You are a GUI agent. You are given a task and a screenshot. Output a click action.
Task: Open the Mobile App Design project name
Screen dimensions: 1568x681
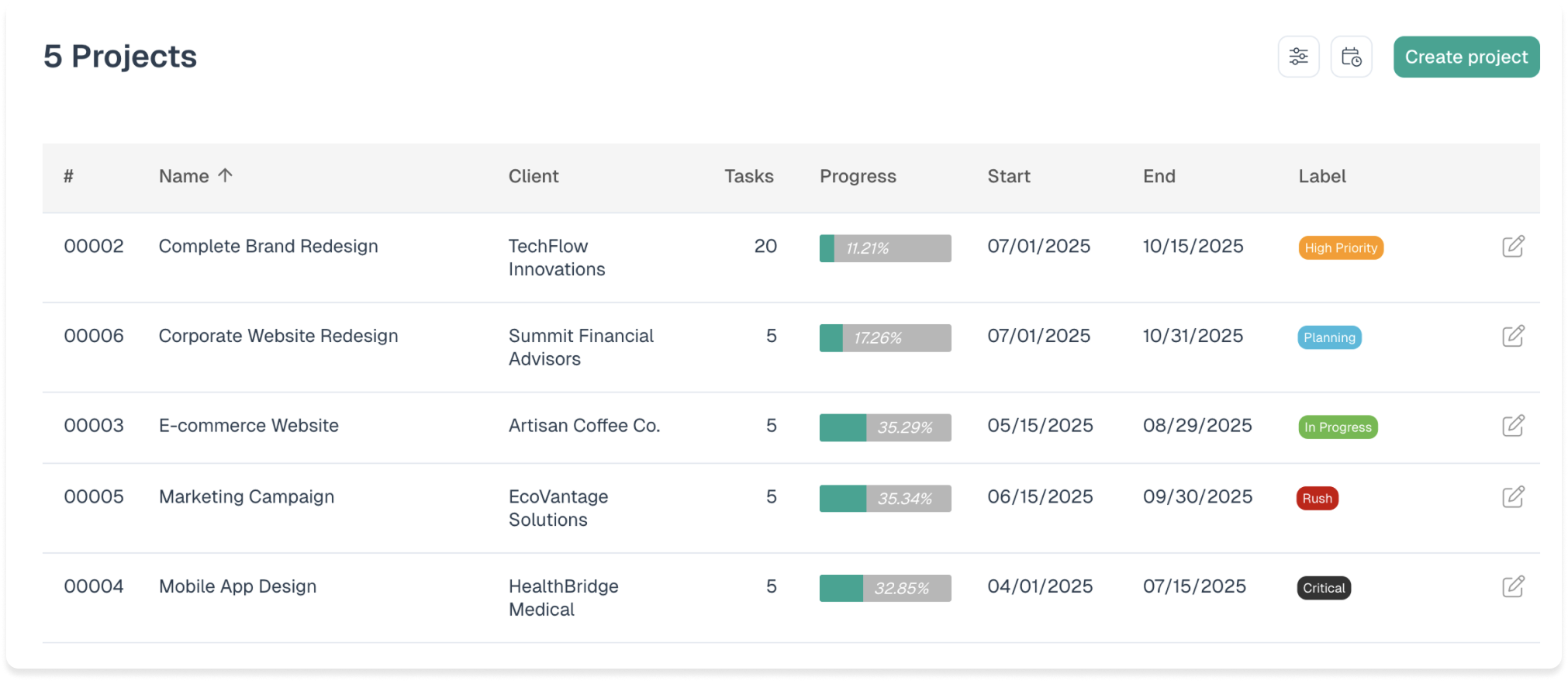237,586
